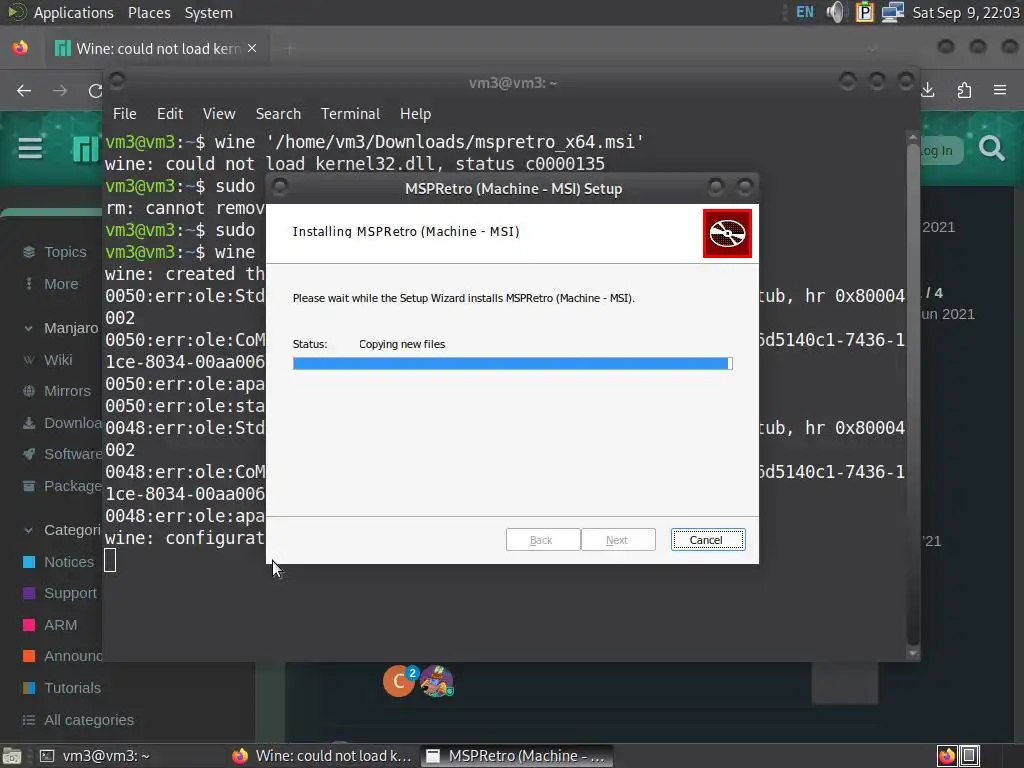
Task: Open the Wiki link in forum sidebar
Action: [49, 360]
